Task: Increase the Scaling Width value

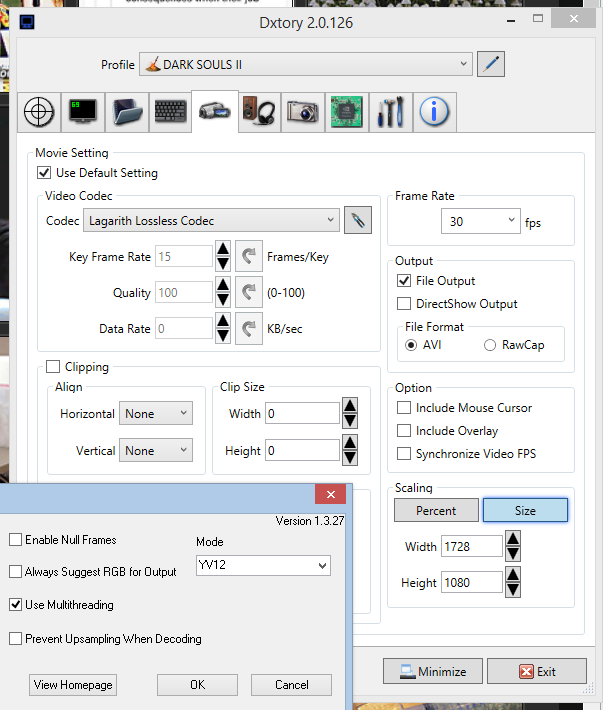Action: (x=512, y=538)
